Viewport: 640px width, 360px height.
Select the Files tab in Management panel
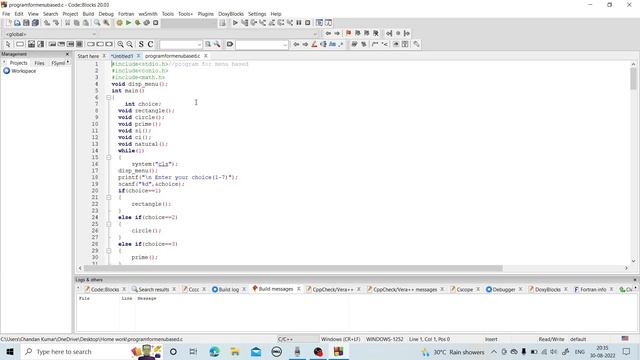[39, 63]
